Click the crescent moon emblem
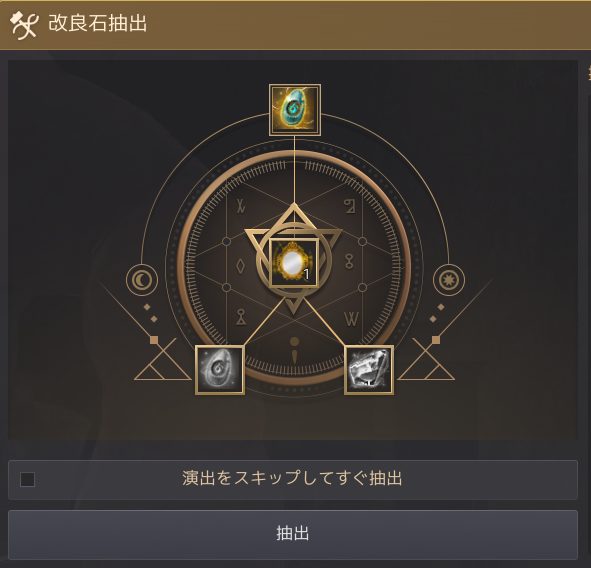The height and width of the screenshot is (568, 591). coord(142,280)
